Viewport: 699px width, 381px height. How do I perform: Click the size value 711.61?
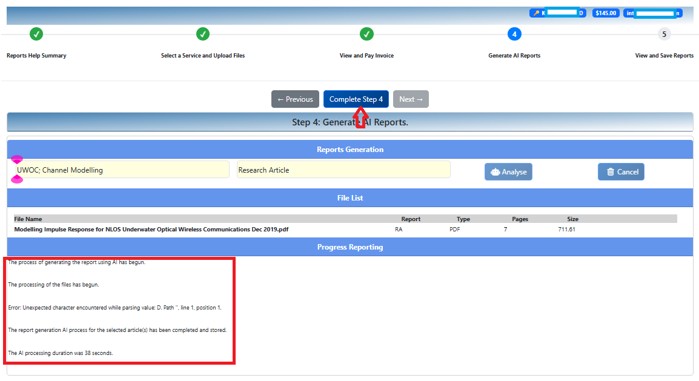[x=567, y=229]
